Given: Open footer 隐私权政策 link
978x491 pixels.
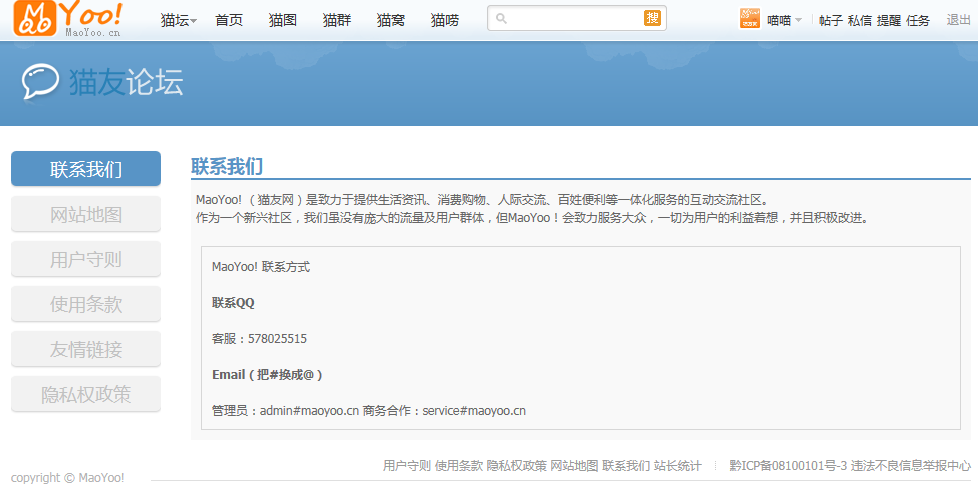Looking at the screenshot, I should (x=516, y=465).
